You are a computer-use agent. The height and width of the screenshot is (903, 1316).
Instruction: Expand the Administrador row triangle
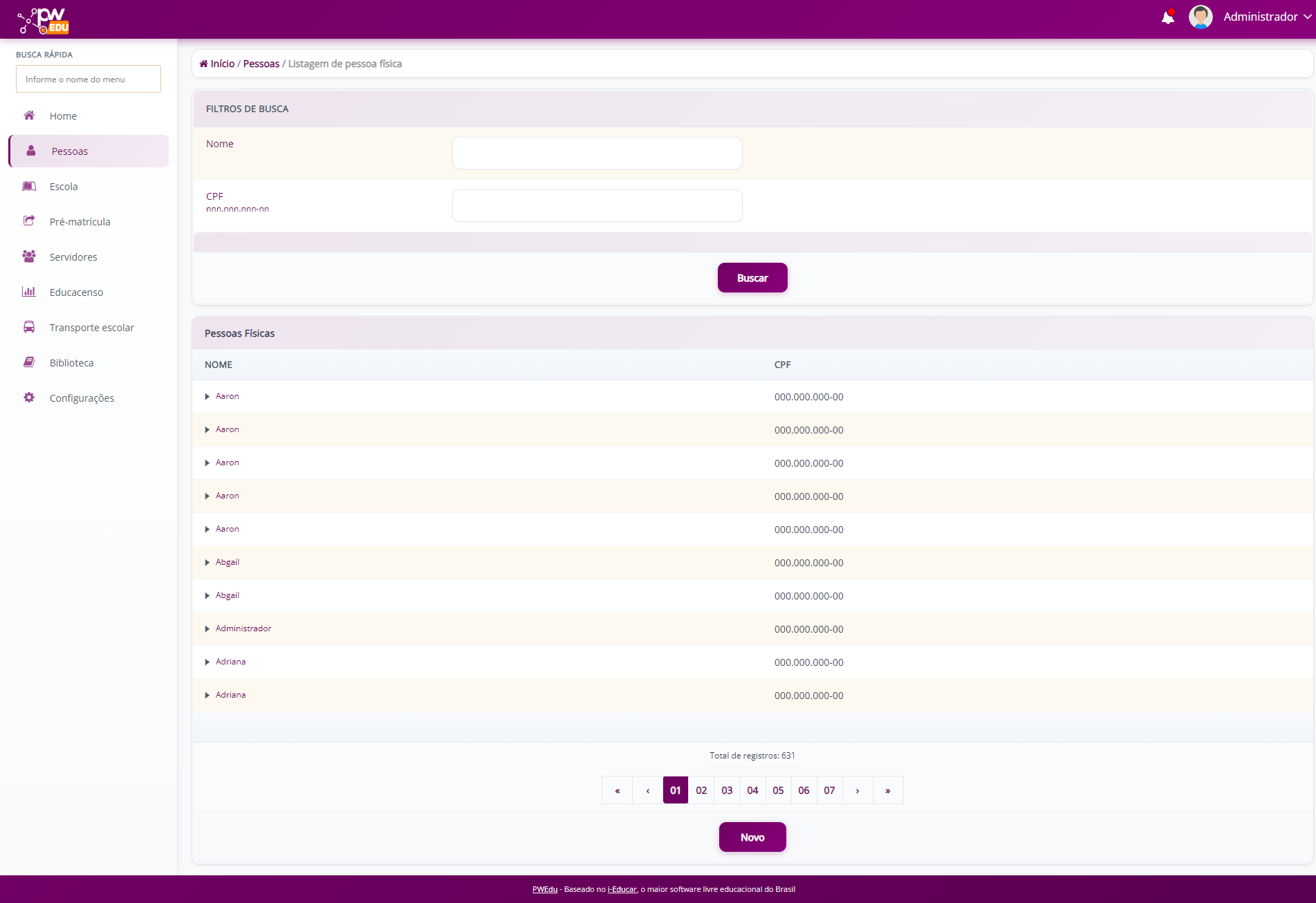click(207, 629)
